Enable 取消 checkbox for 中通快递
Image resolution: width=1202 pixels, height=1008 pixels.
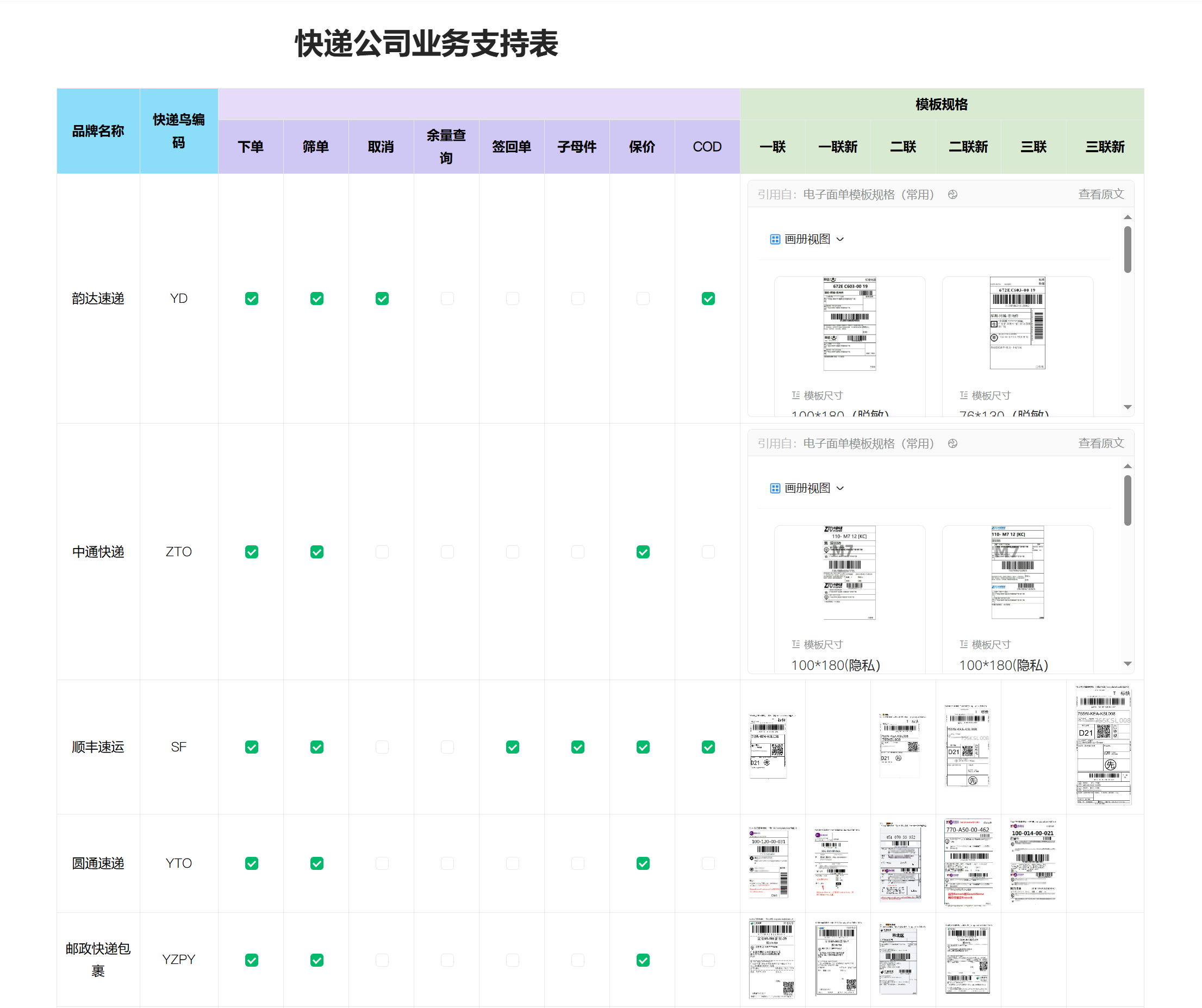point(382,552)
